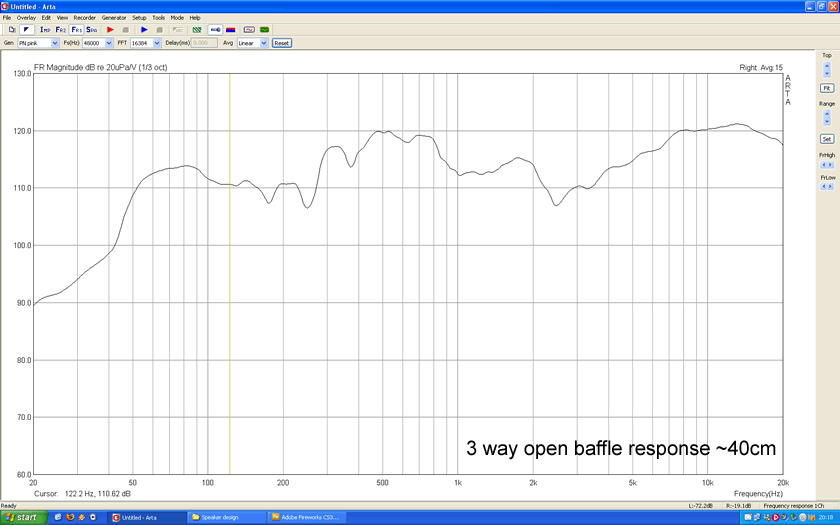Expand the Fs(Hz) 48000 dropdown
This screenshot has height=525, width=840.
pos(109,43)
